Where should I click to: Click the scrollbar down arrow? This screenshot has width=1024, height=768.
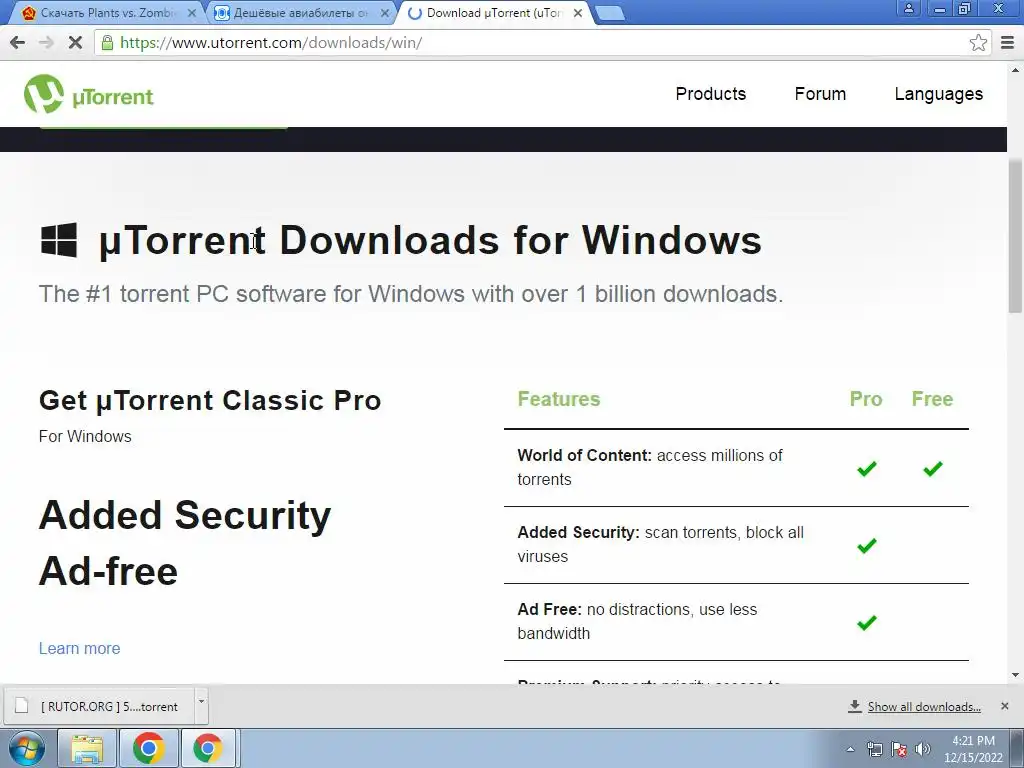[1016, 675]
